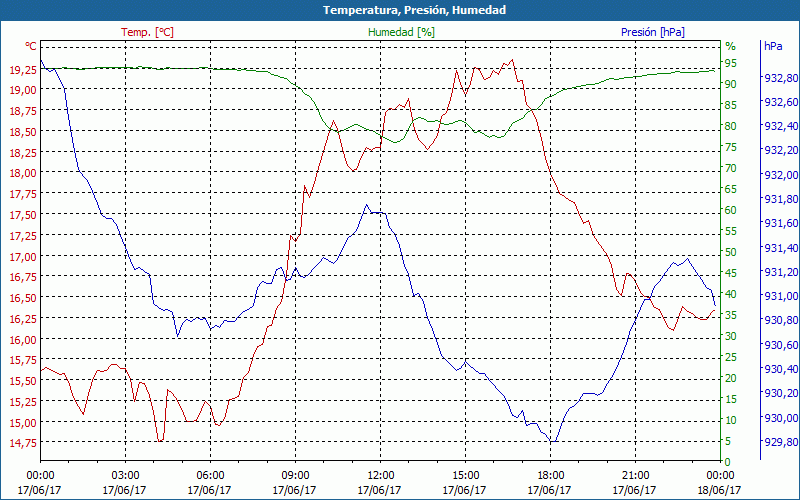The width and height of the screenshot is (800, 500).
Task: Click time axis label '00:00 18/06/17'
Action: tap(719, 483)
